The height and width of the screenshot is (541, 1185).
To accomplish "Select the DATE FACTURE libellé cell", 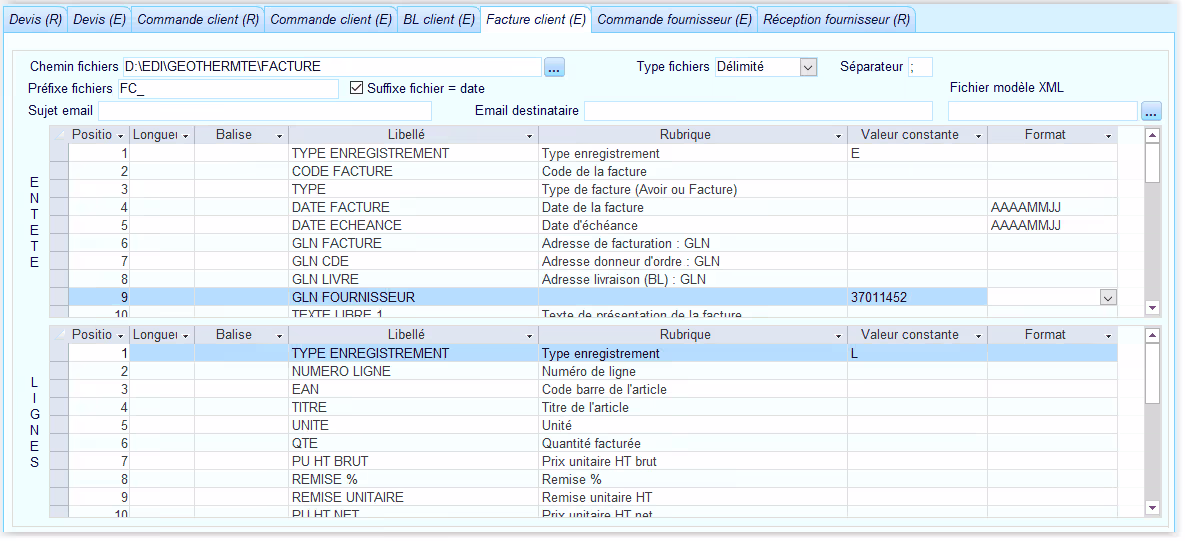I will click(x=413, y=208).
